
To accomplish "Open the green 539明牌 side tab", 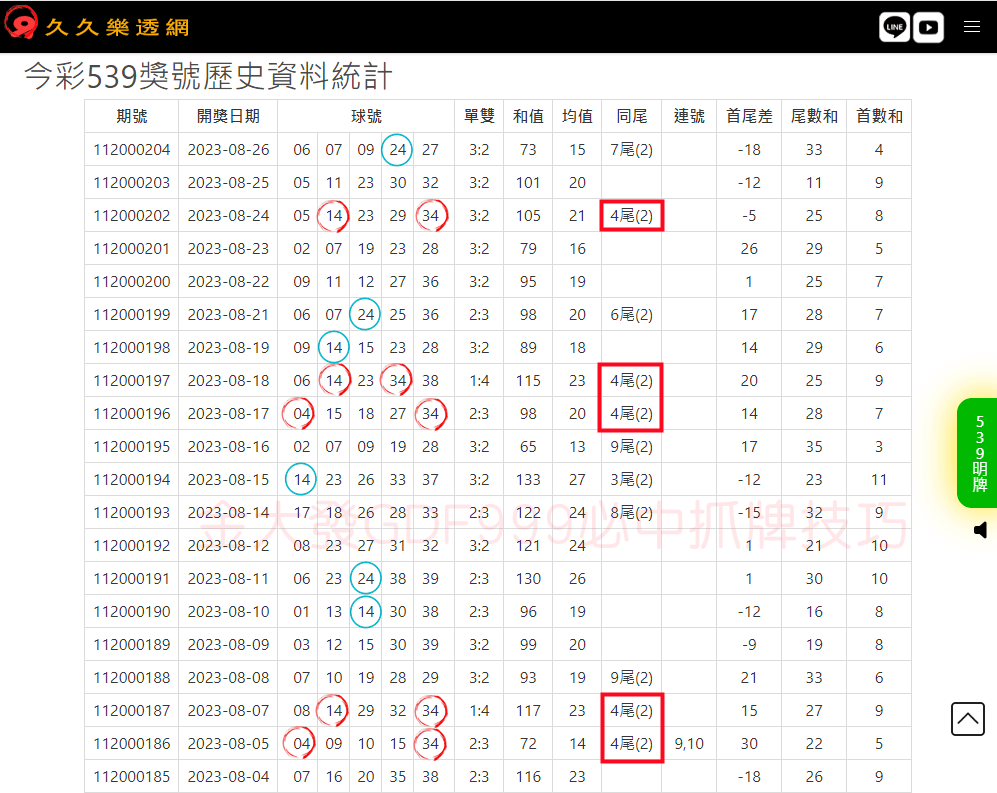I will (977, 452).
